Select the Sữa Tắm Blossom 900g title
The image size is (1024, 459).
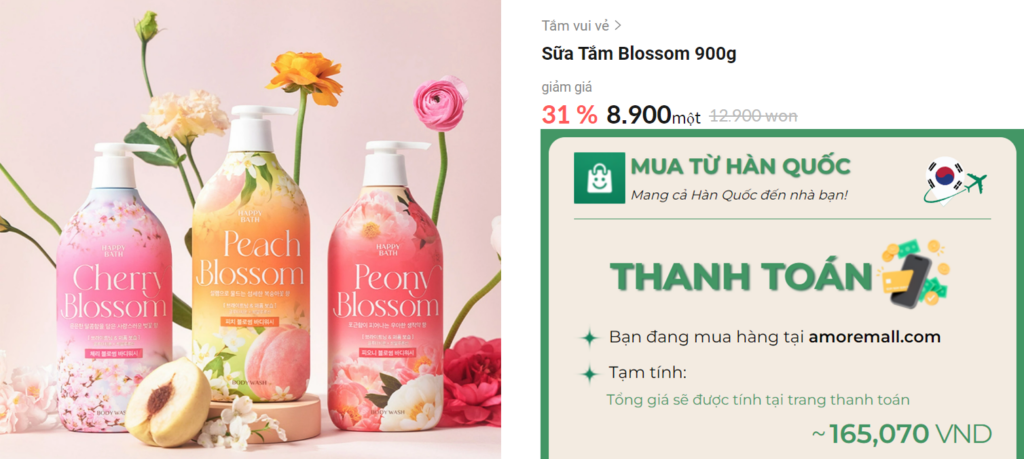639,54
